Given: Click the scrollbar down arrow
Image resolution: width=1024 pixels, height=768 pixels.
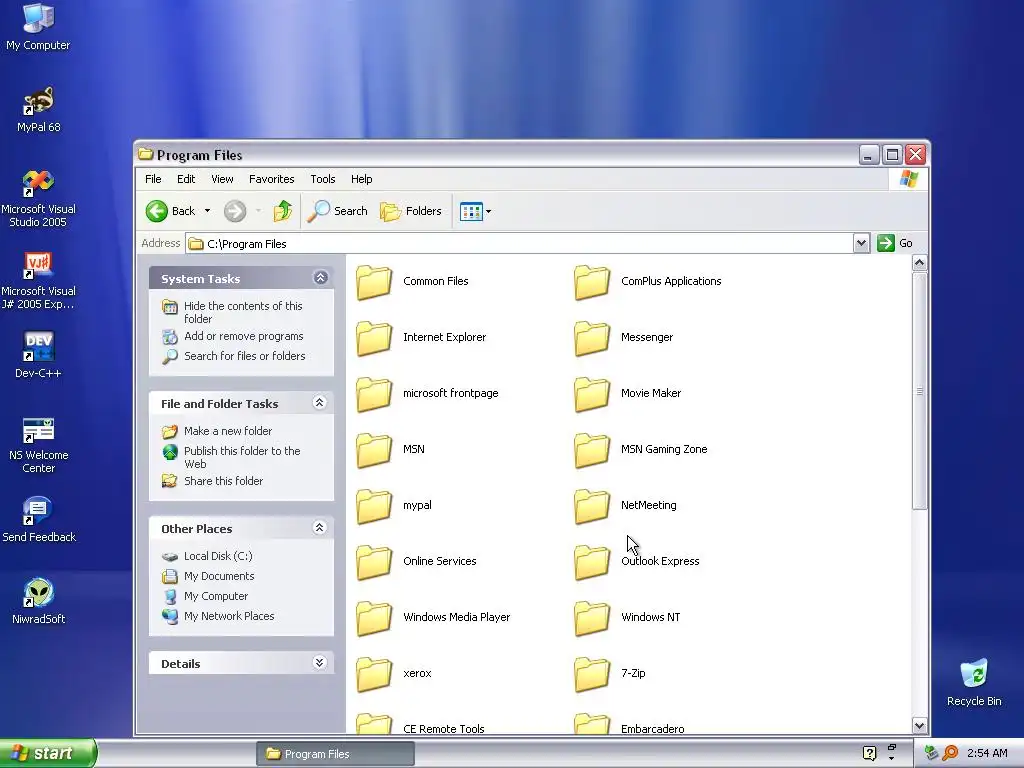Looking at the screenshot, I should (920, 725).
